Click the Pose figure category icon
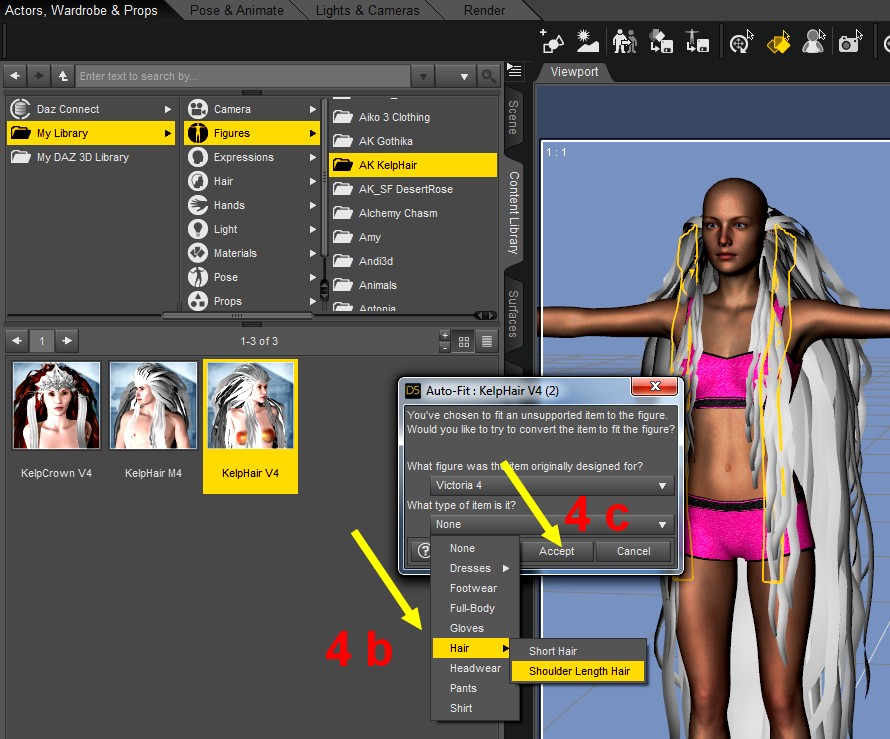 (x=198, y=277)
